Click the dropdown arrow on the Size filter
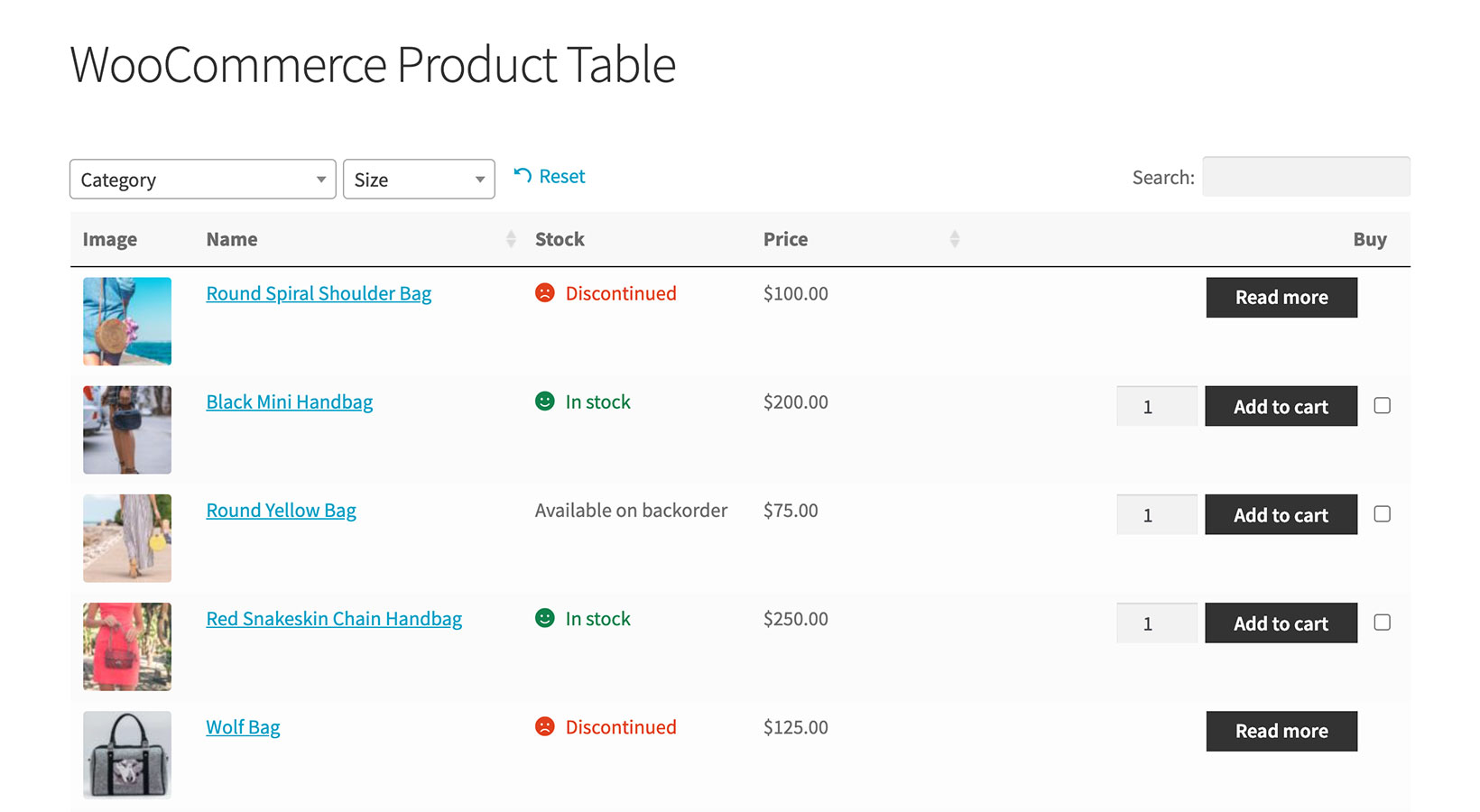 [479, 179]
